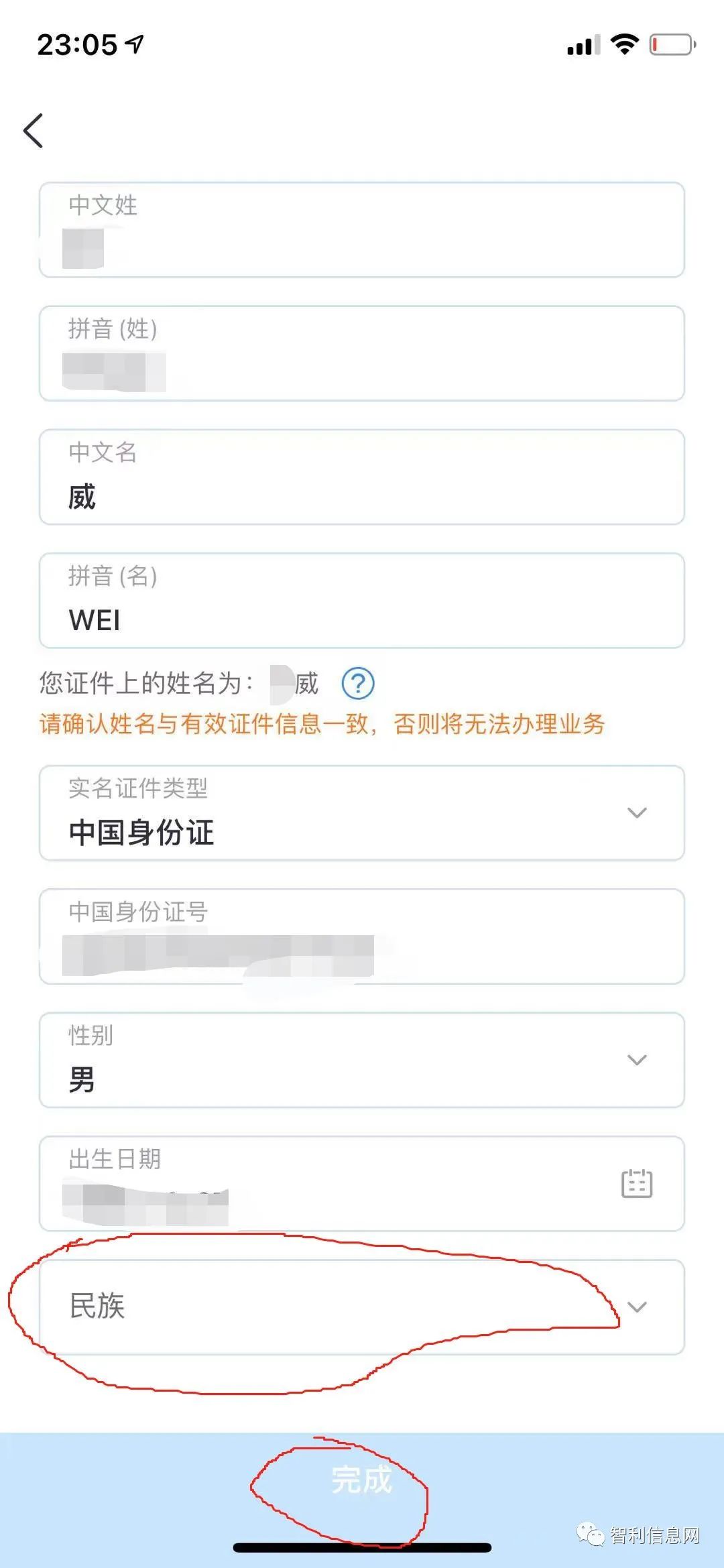Expand the 实名证件类型 dropdown chevron

(x=637, y=812)
